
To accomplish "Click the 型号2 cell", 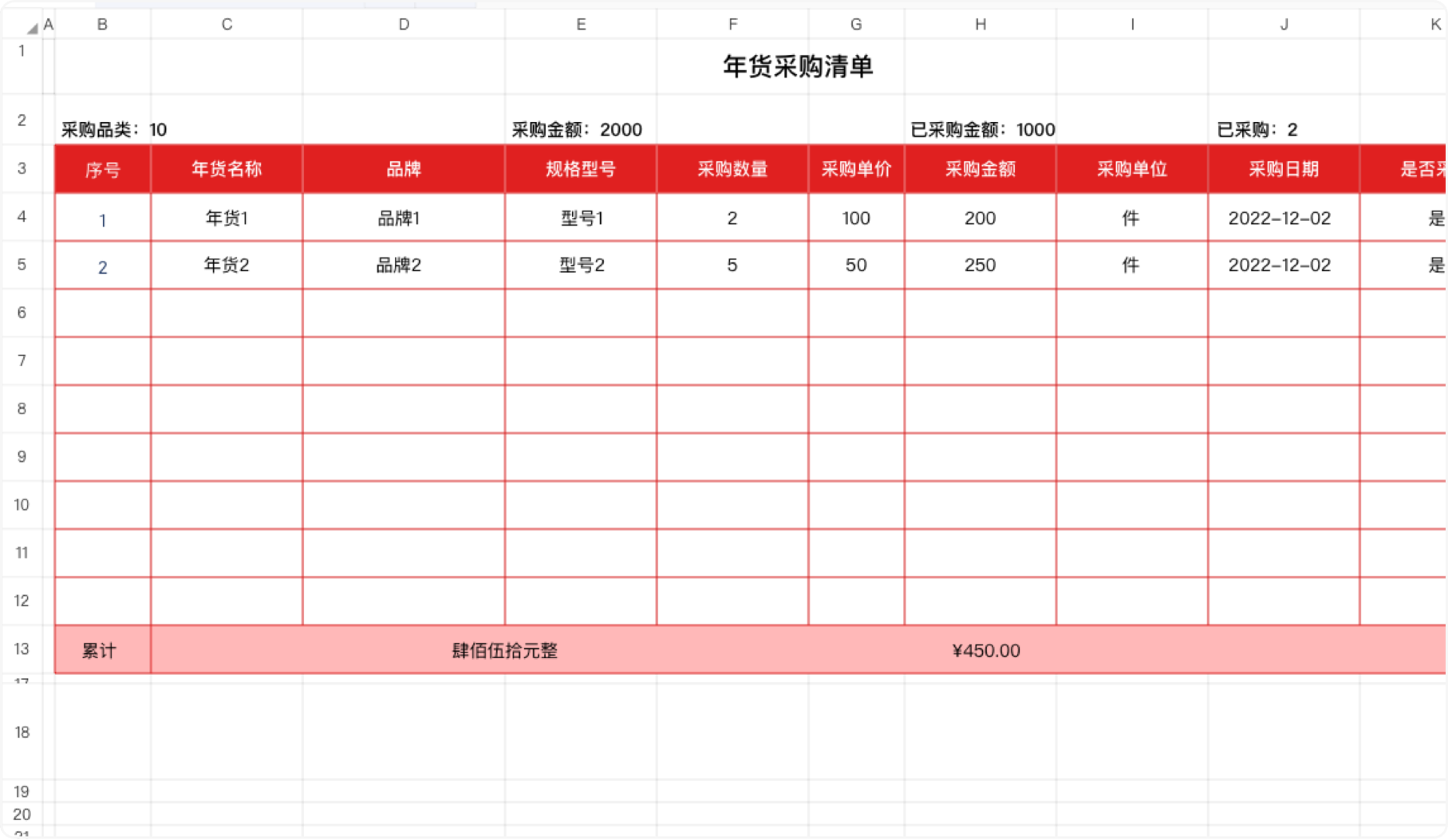I will click(581, 265).
